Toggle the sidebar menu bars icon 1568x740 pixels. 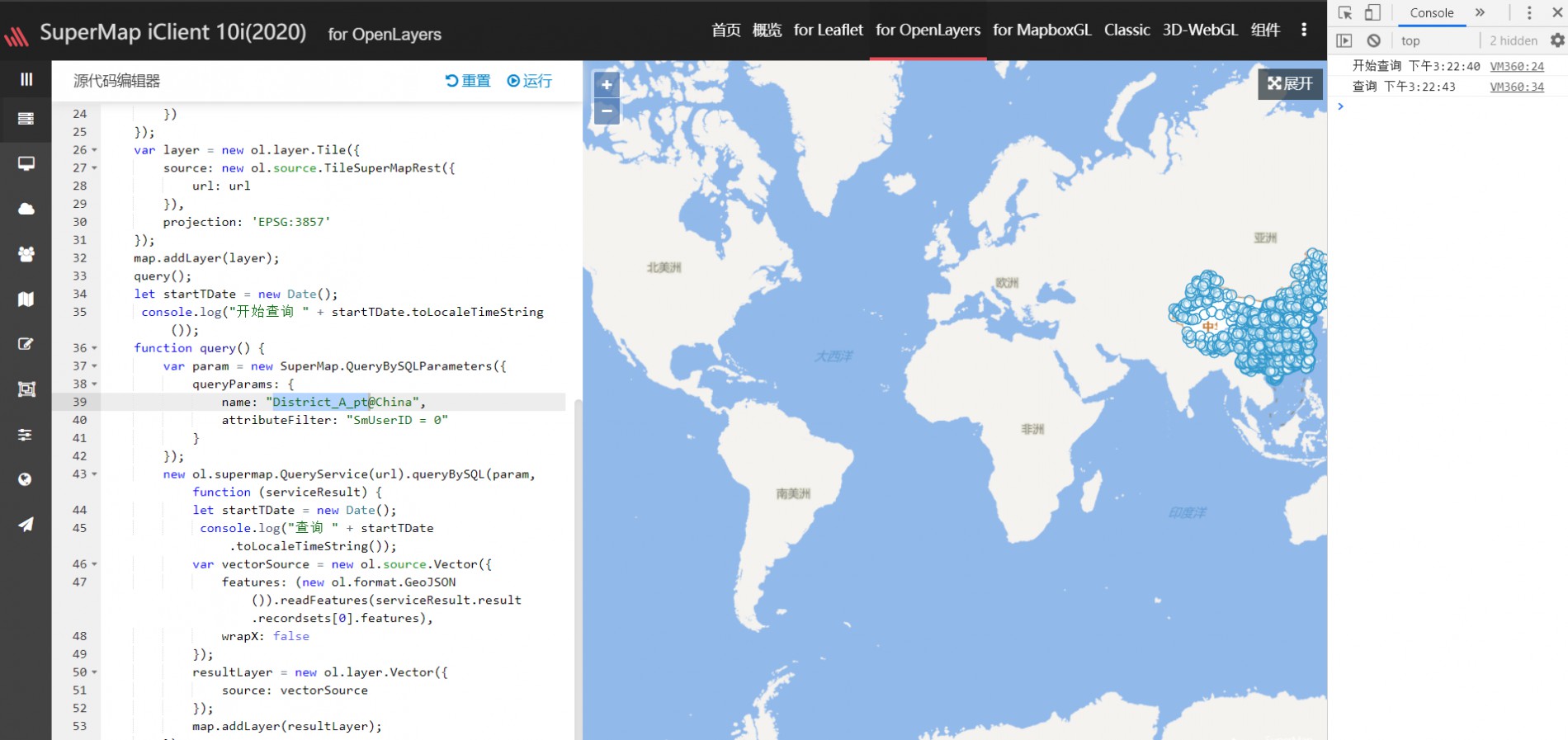tap(26, 79)
